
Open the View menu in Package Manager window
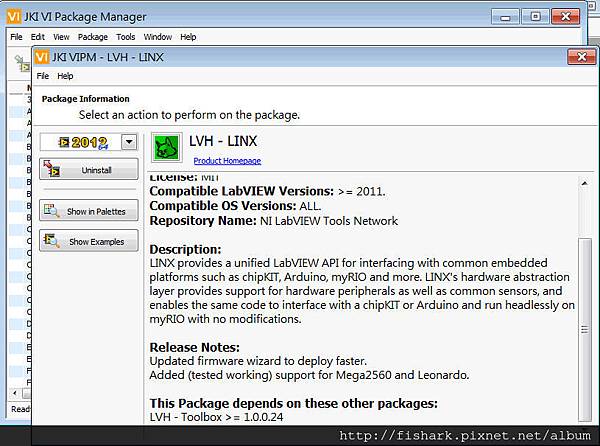[61, 37]
